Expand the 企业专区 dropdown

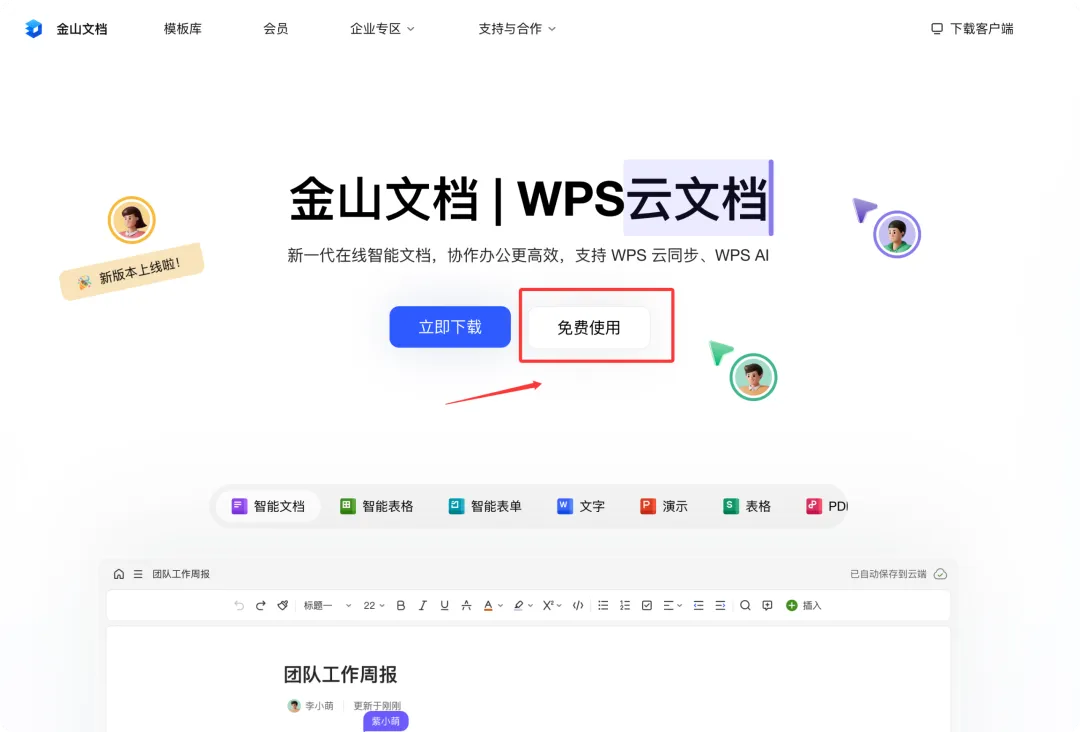point(382,28)
